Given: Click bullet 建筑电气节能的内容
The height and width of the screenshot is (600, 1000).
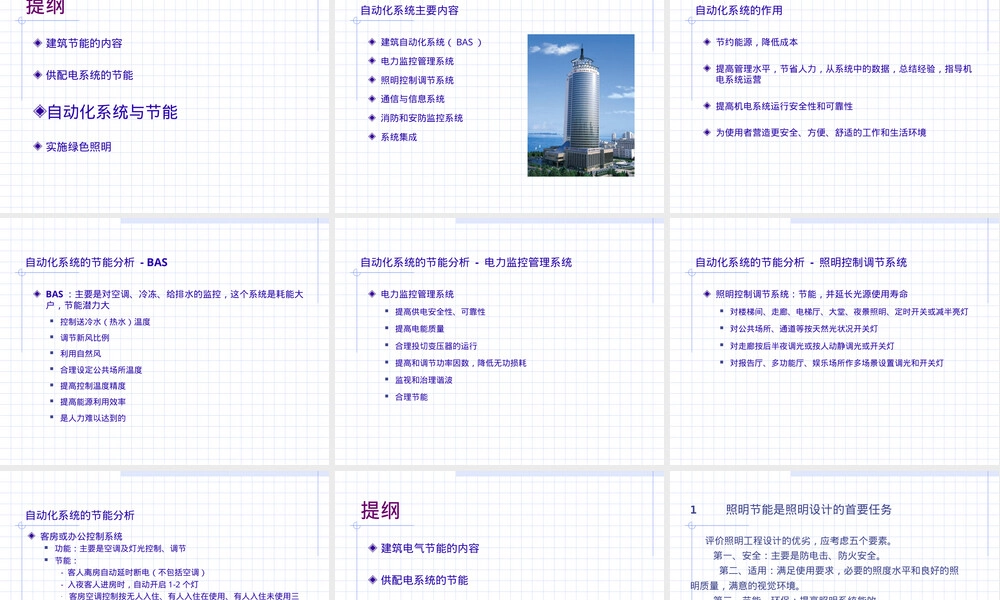Looking at the screenshot, I should coord(430,548).
